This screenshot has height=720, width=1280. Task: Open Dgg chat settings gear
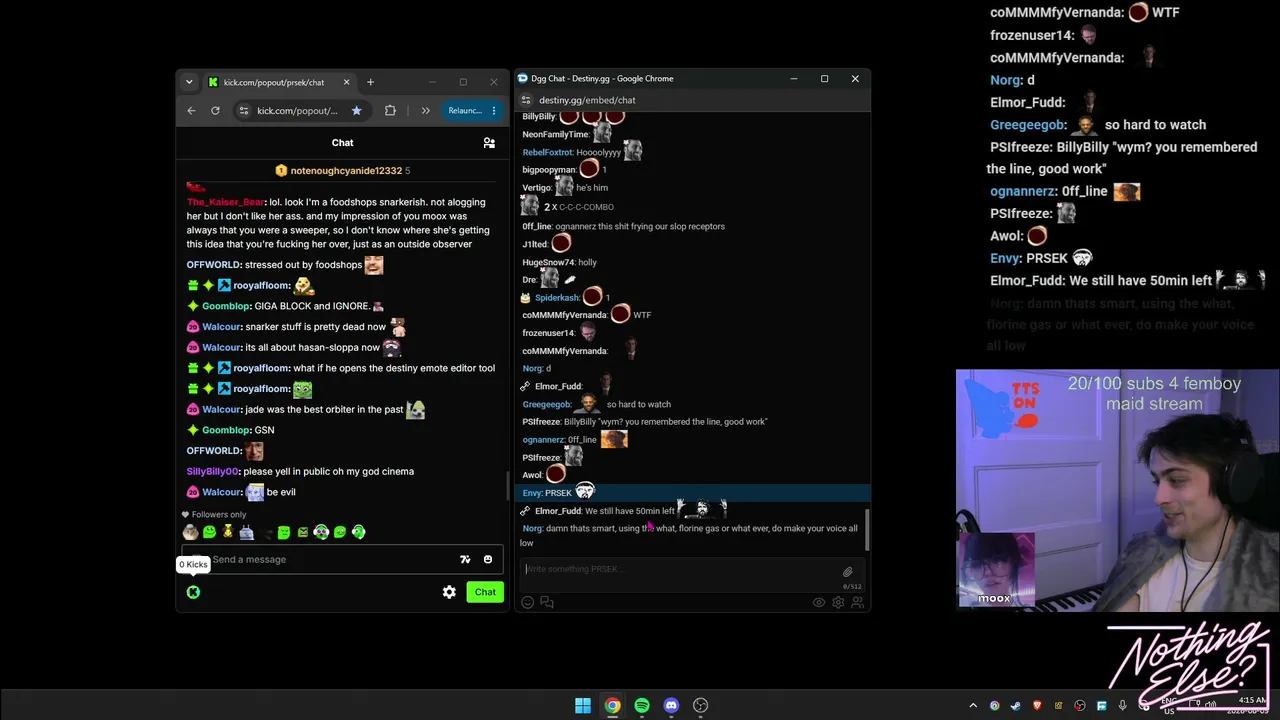838,603
